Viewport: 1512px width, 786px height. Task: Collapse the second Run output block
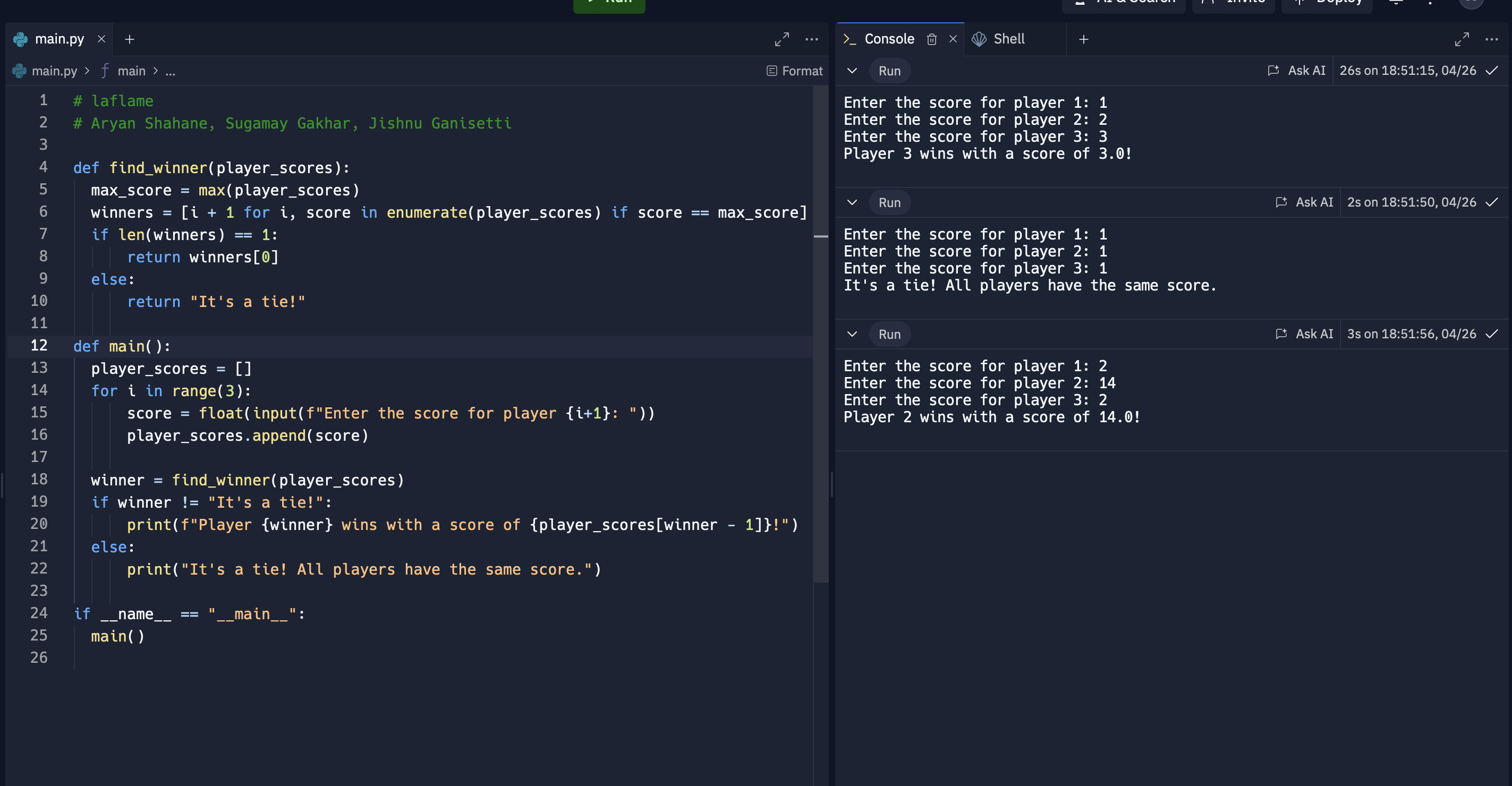[852, 203]
